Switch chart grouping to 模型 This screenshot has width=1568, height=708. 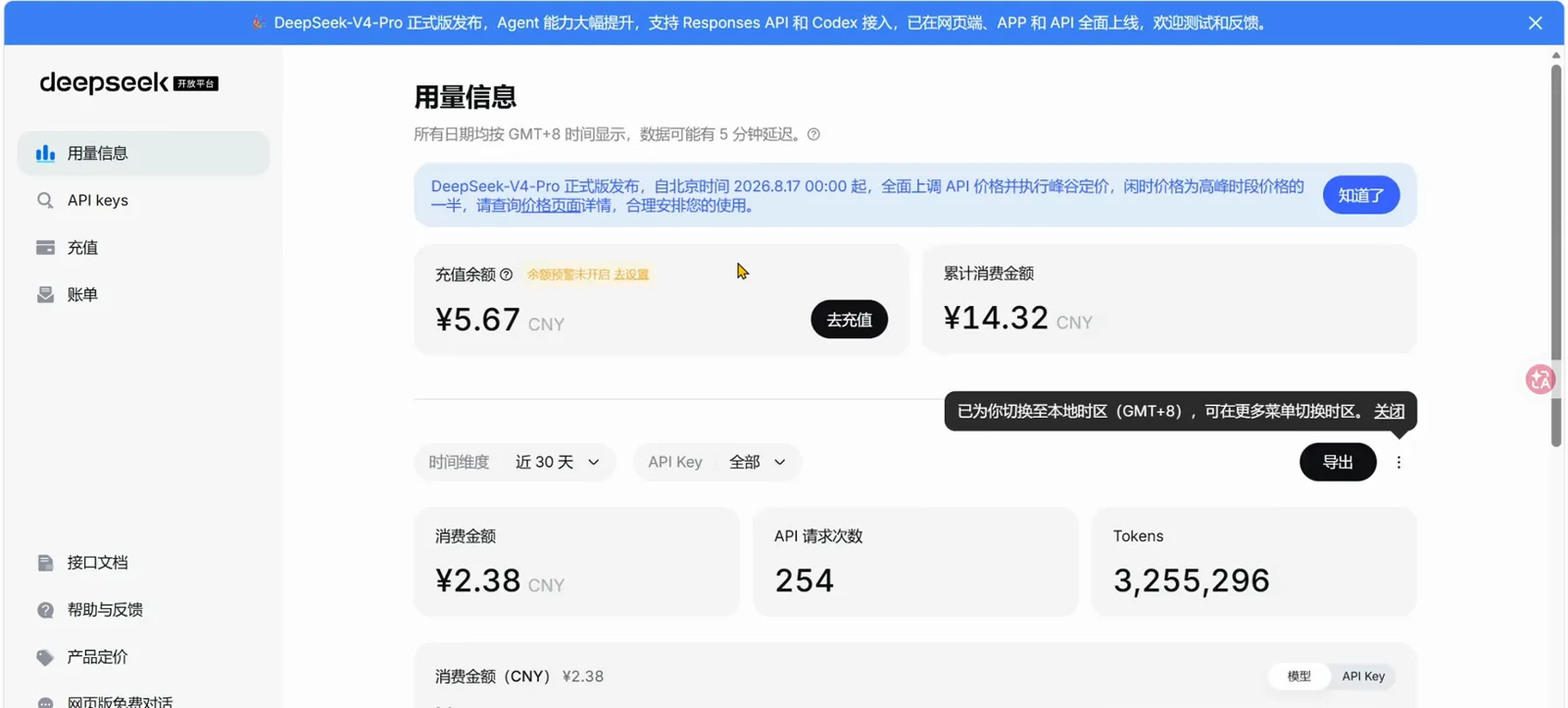click(x=1298, y=677)
